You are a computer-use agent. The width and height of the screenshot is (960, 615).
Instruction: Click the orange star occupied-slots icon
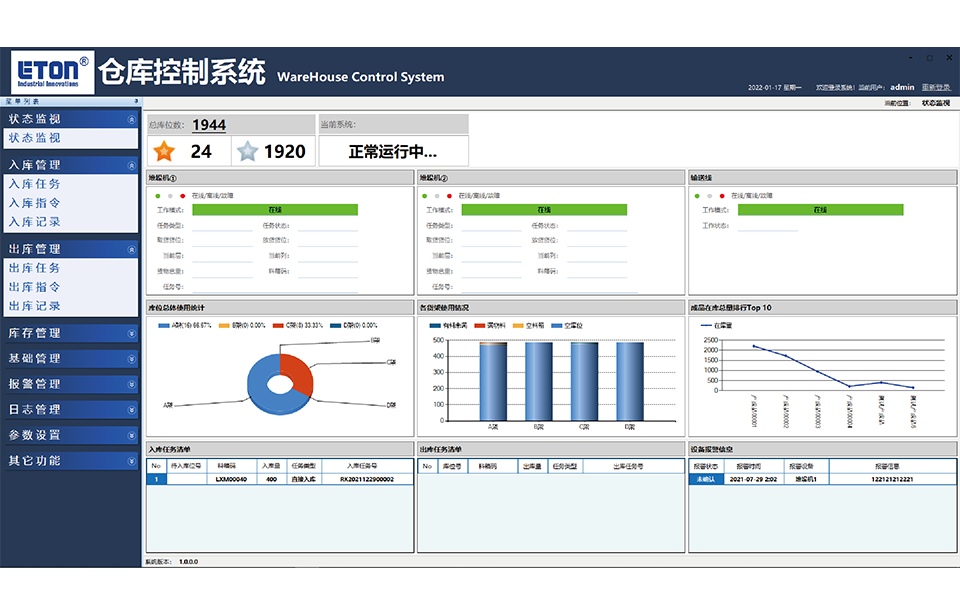(164, 152)
